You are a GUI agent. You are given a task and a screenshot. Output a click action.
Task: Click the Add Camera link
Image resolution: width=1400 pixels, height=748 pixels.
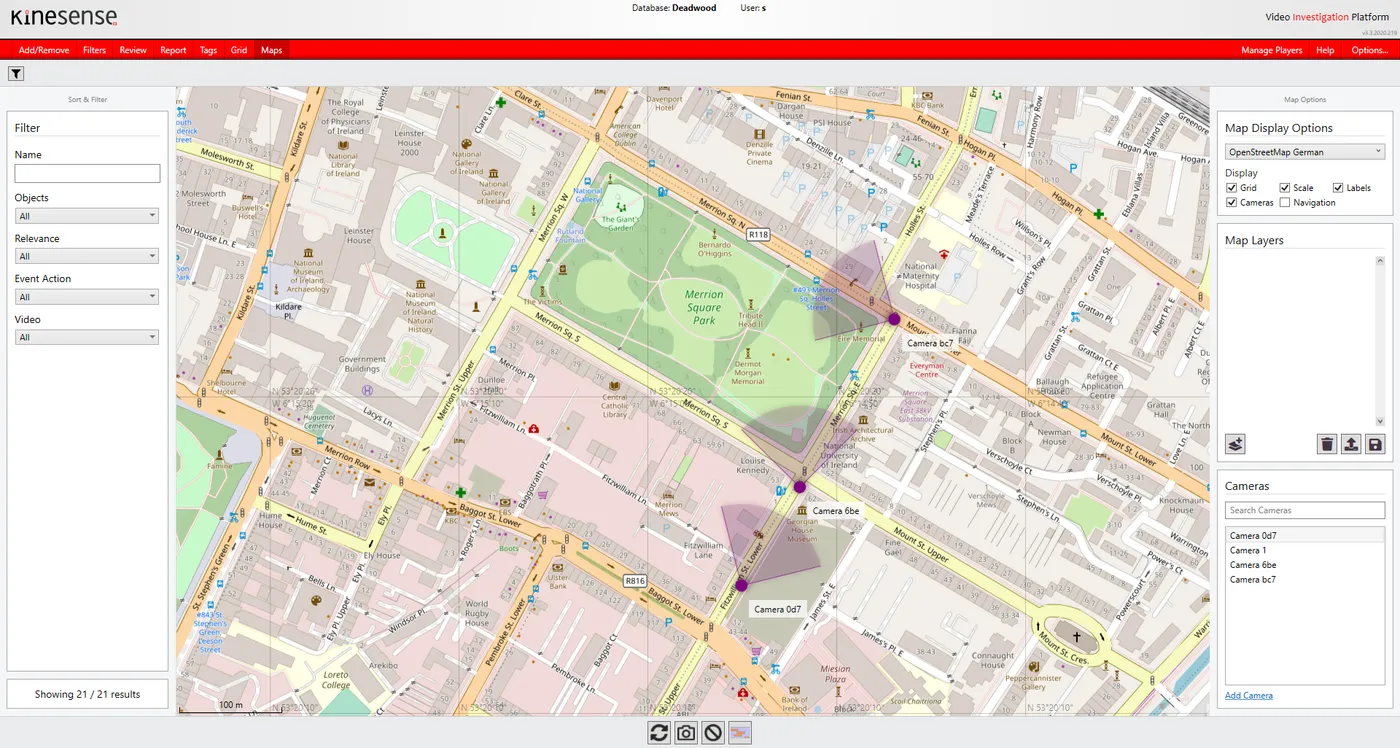(1249, 695)
